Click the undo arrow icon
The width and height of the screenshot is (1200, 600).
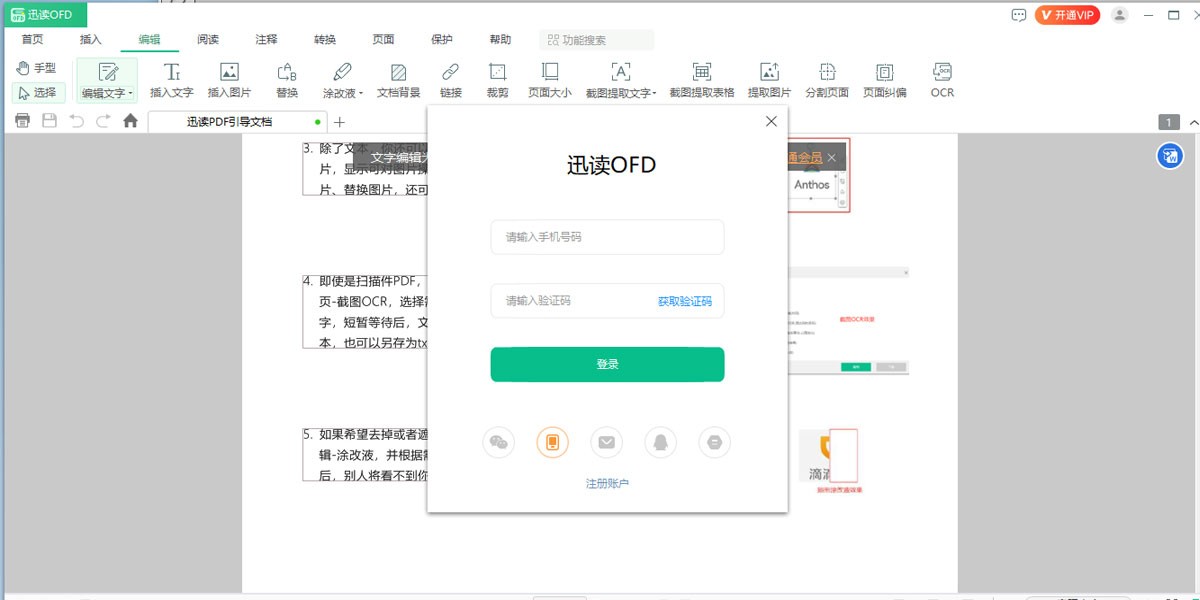click(x=76, y=121)
